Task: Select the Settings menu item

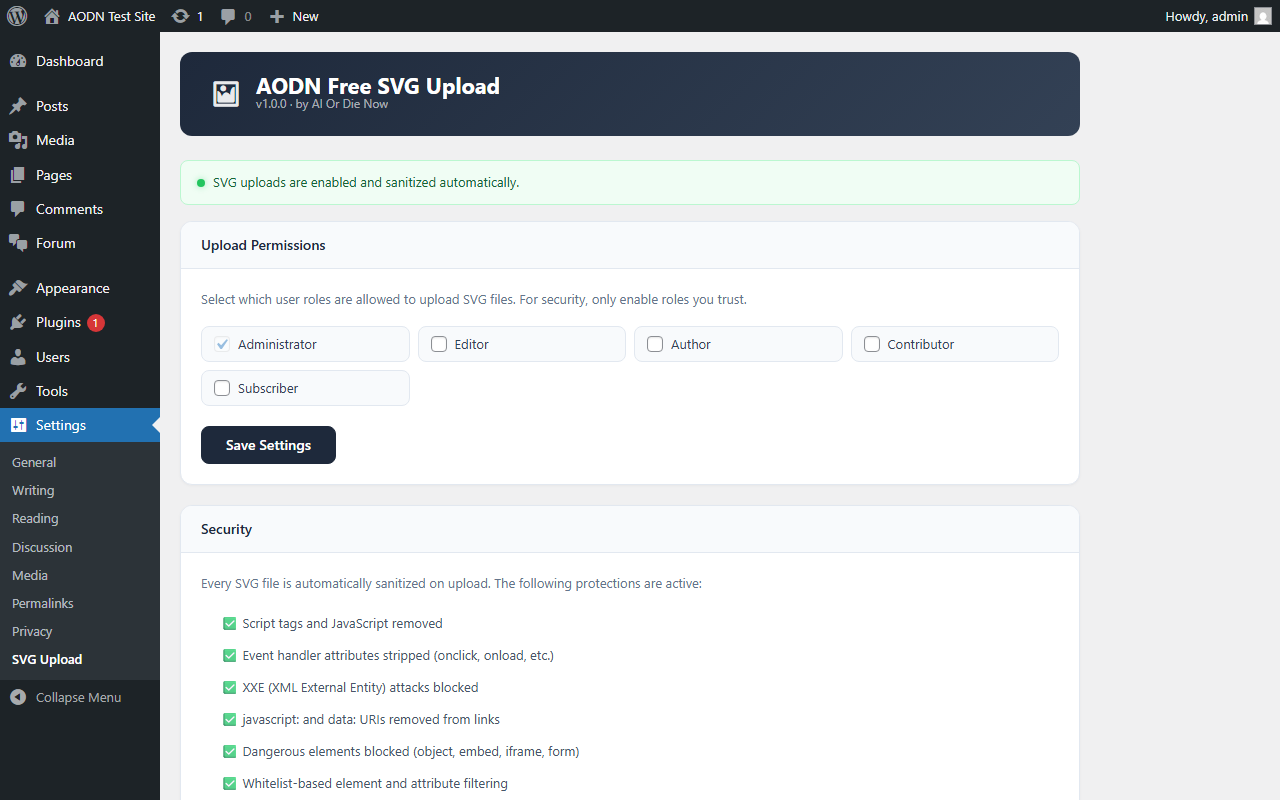Action: click(80, 425)
